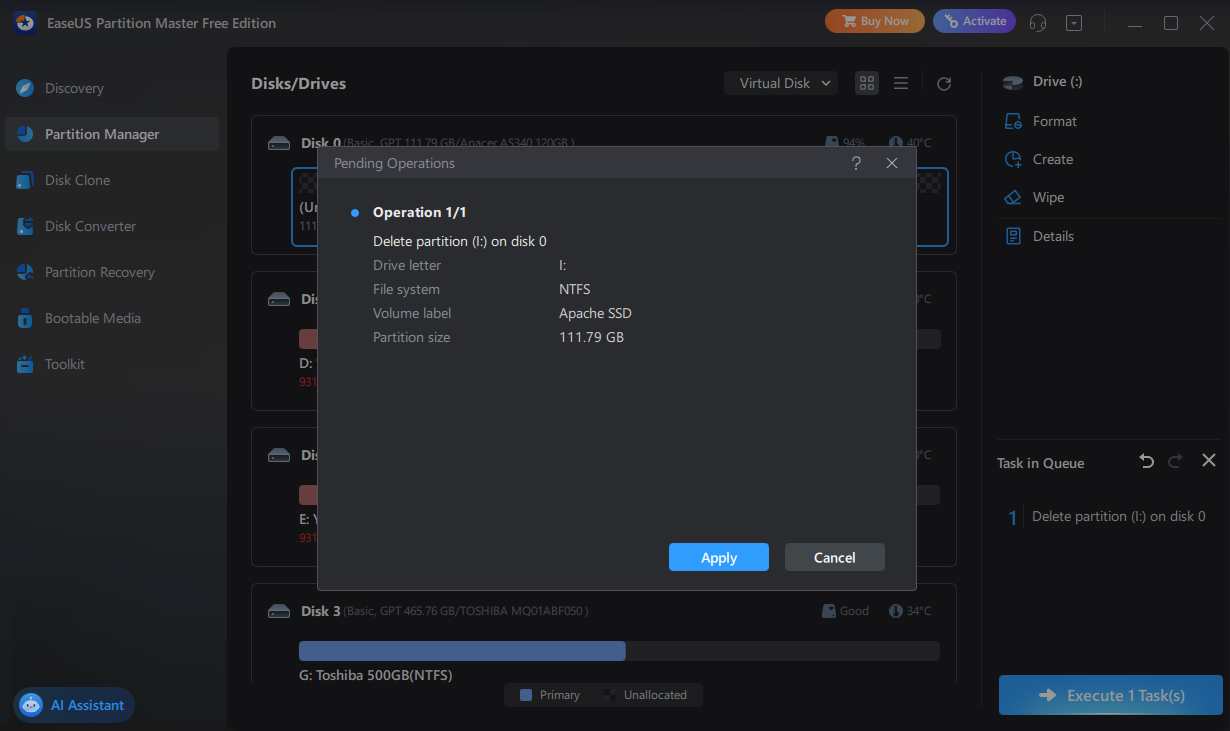The image size is (1230, 731).
Task: Click the G: Toshiba 500GB partition bar
Action: [x=619, y=651]
